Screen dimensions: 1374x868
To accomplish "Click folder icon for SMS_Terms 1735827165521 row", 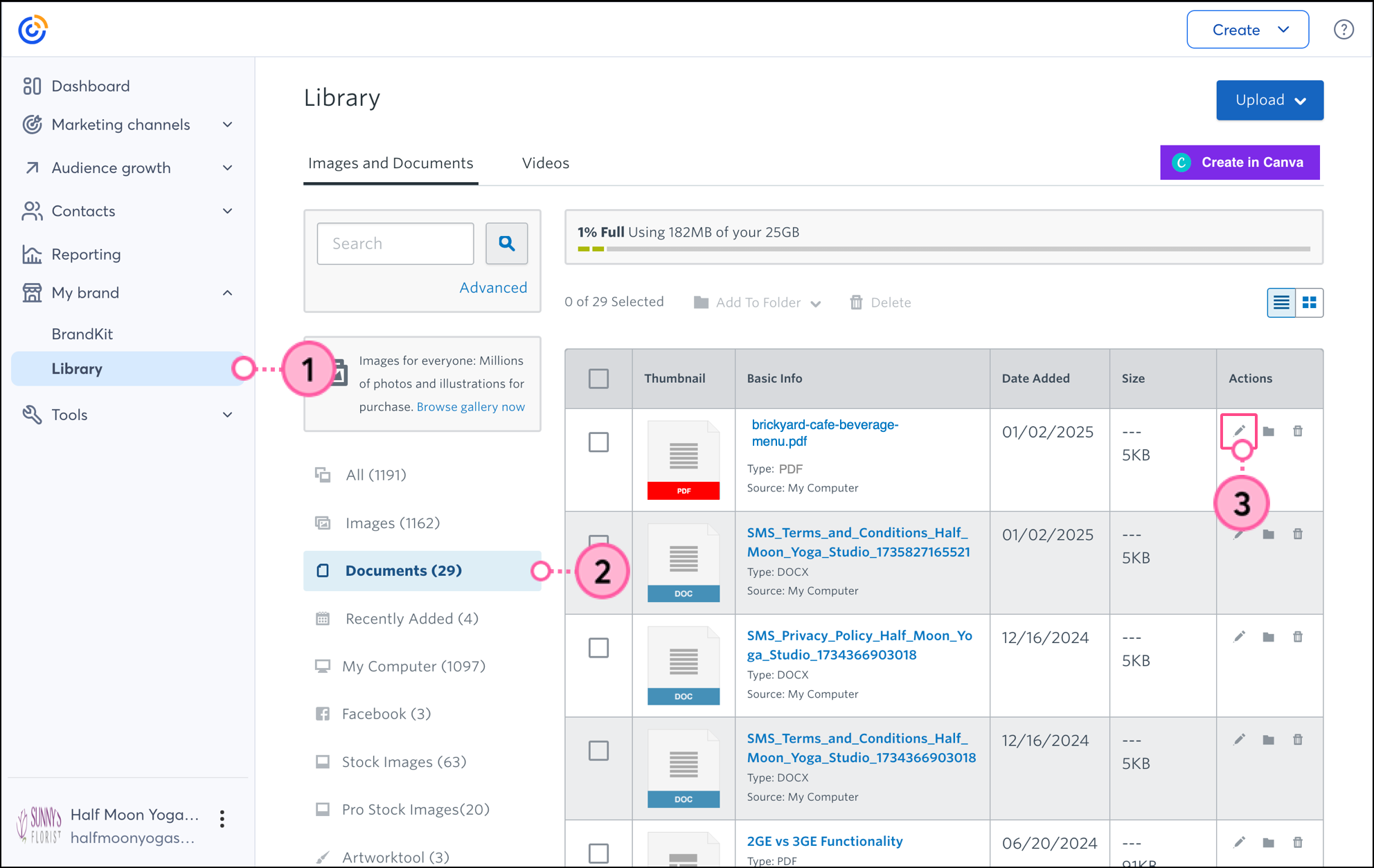I will pyautogui.click(x=1268, y=534).
